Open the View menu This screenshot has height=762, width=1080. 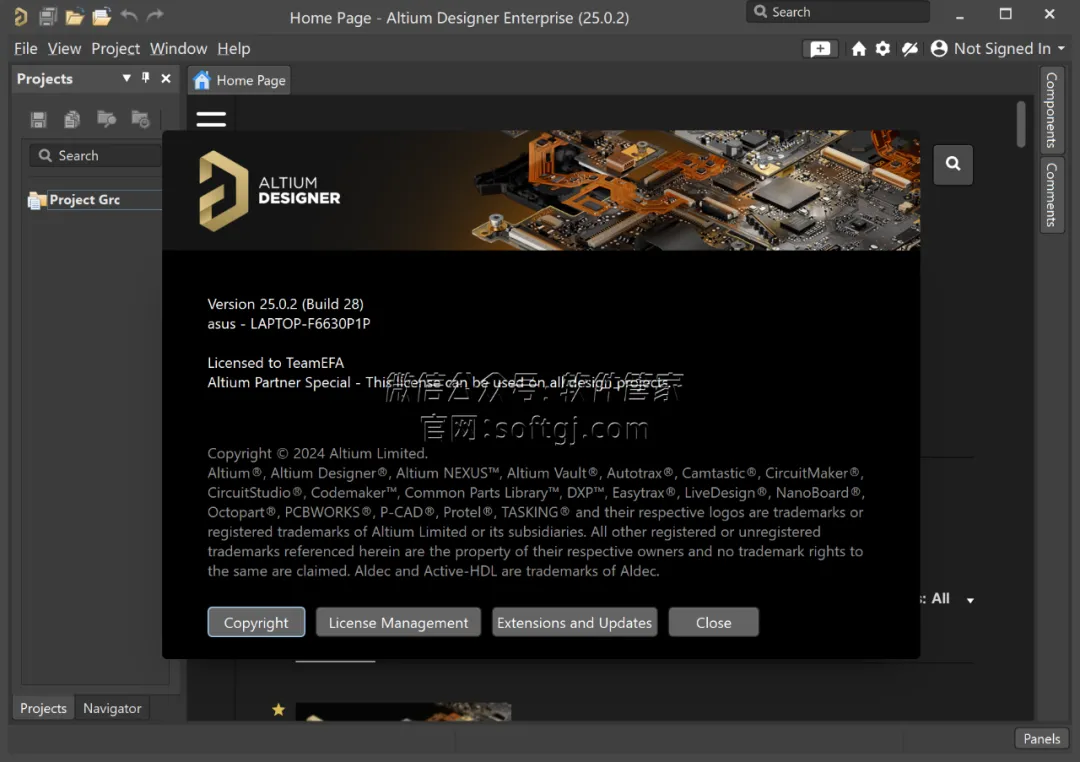[x=64, y=49]
